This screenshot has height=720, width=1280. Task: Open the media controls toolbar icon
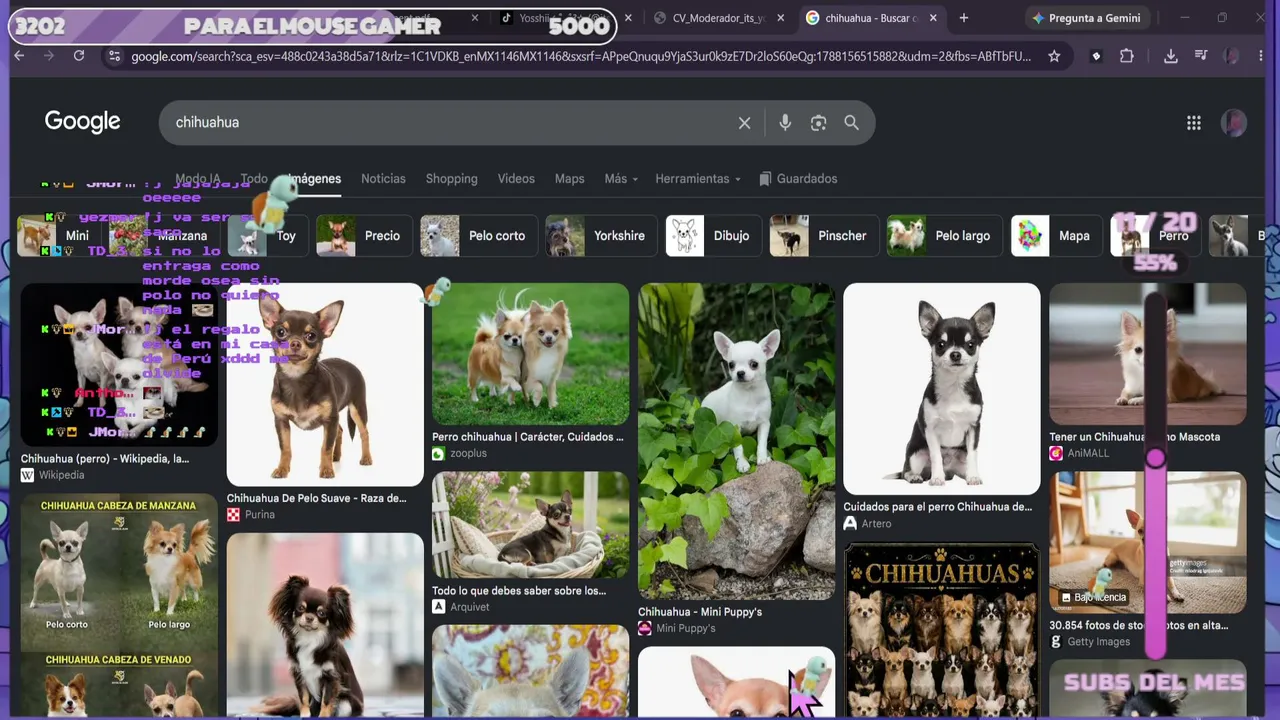coord(1201,56)
